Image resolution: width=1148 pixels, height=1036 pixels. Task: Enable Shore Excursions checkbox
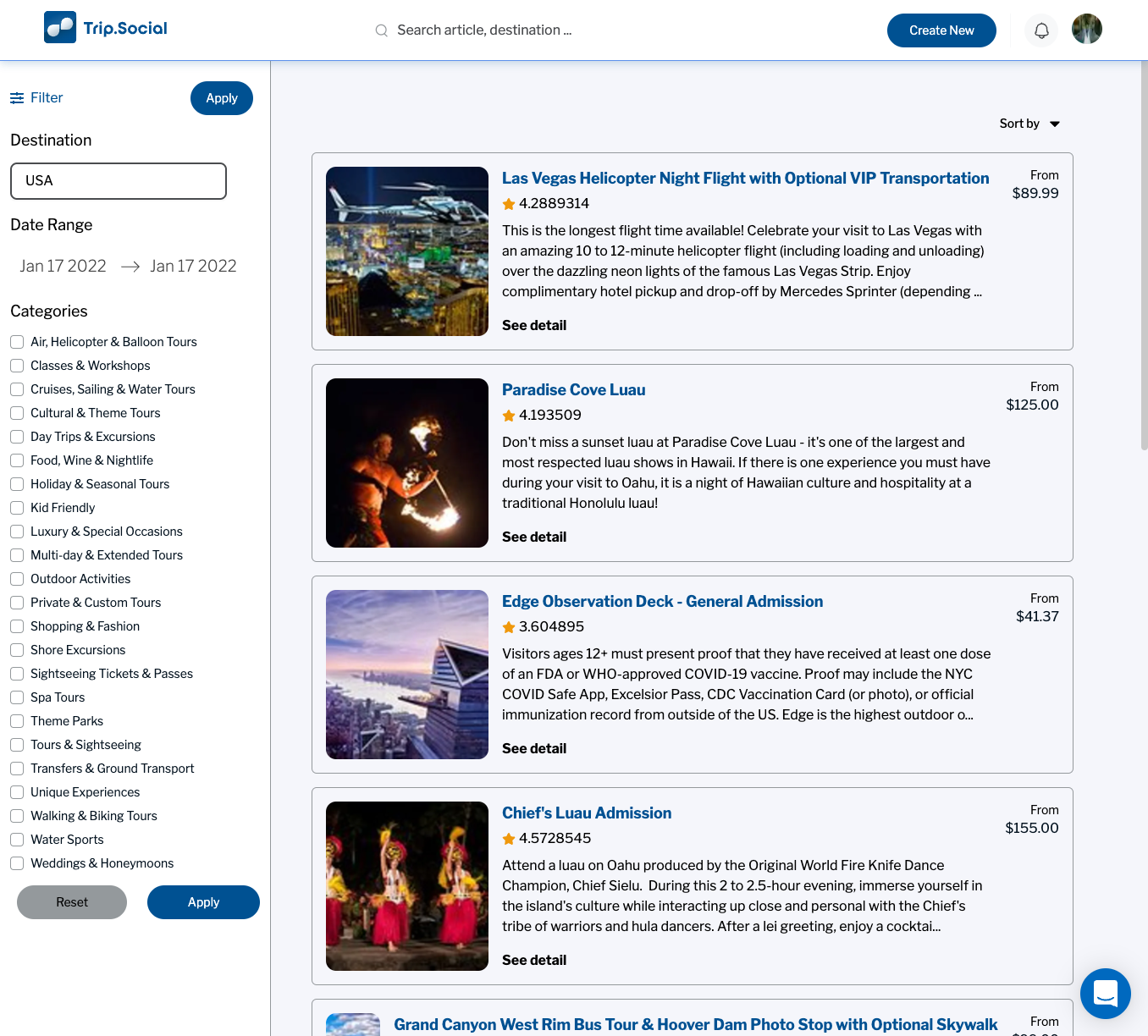[17, 650]
